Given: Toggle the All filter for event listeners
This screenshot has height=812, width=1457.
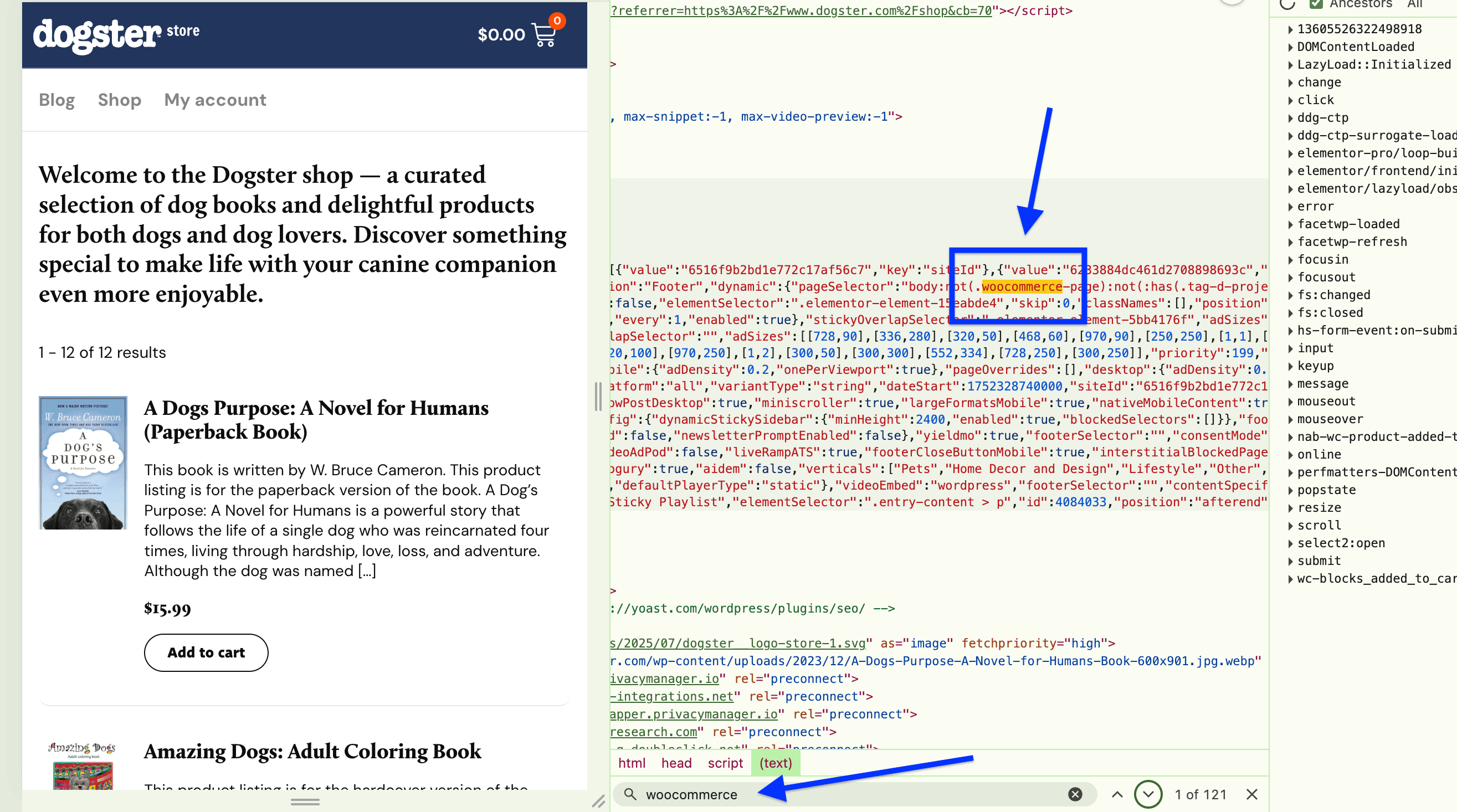Looking at the screenshot, I should pyautogui.click(x=1414, y=4).
